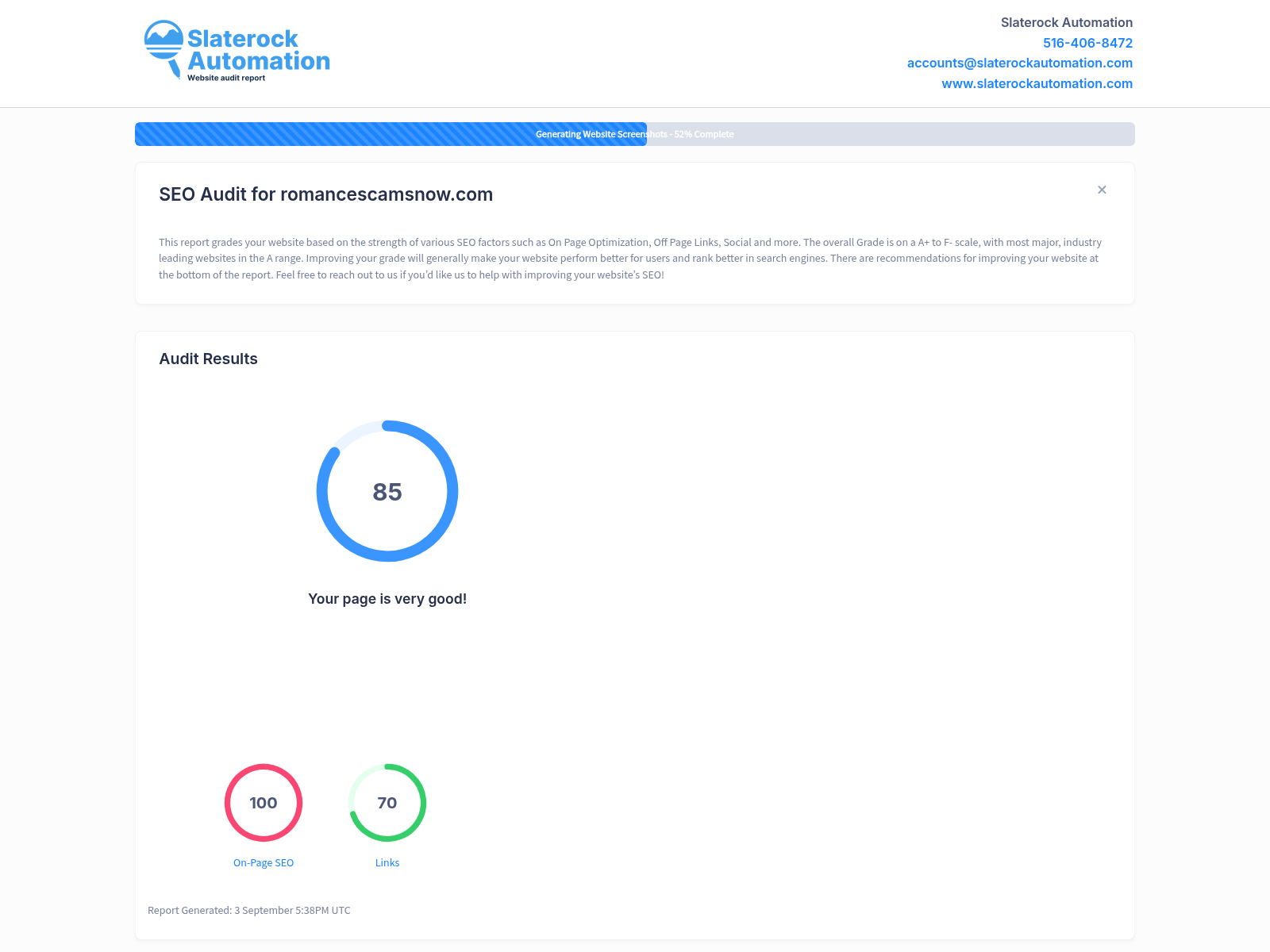
Task: Click the unfilled gray part of progress bar
Action: [x=891, y=134]
